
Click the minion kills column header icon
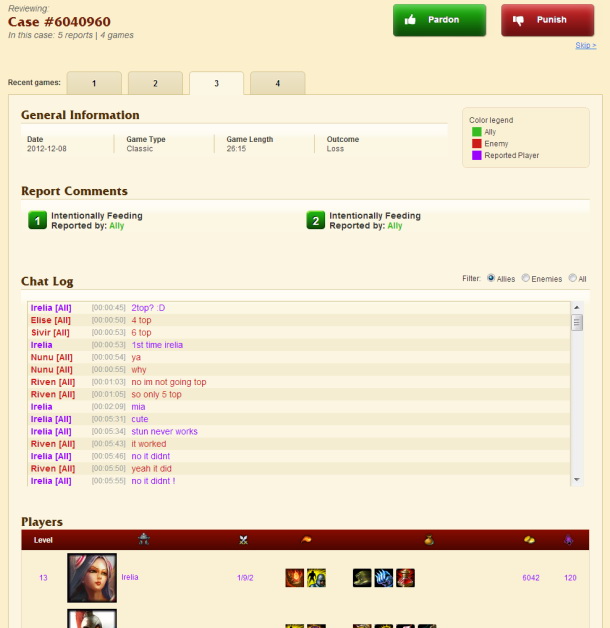click(x=569, y=540)
